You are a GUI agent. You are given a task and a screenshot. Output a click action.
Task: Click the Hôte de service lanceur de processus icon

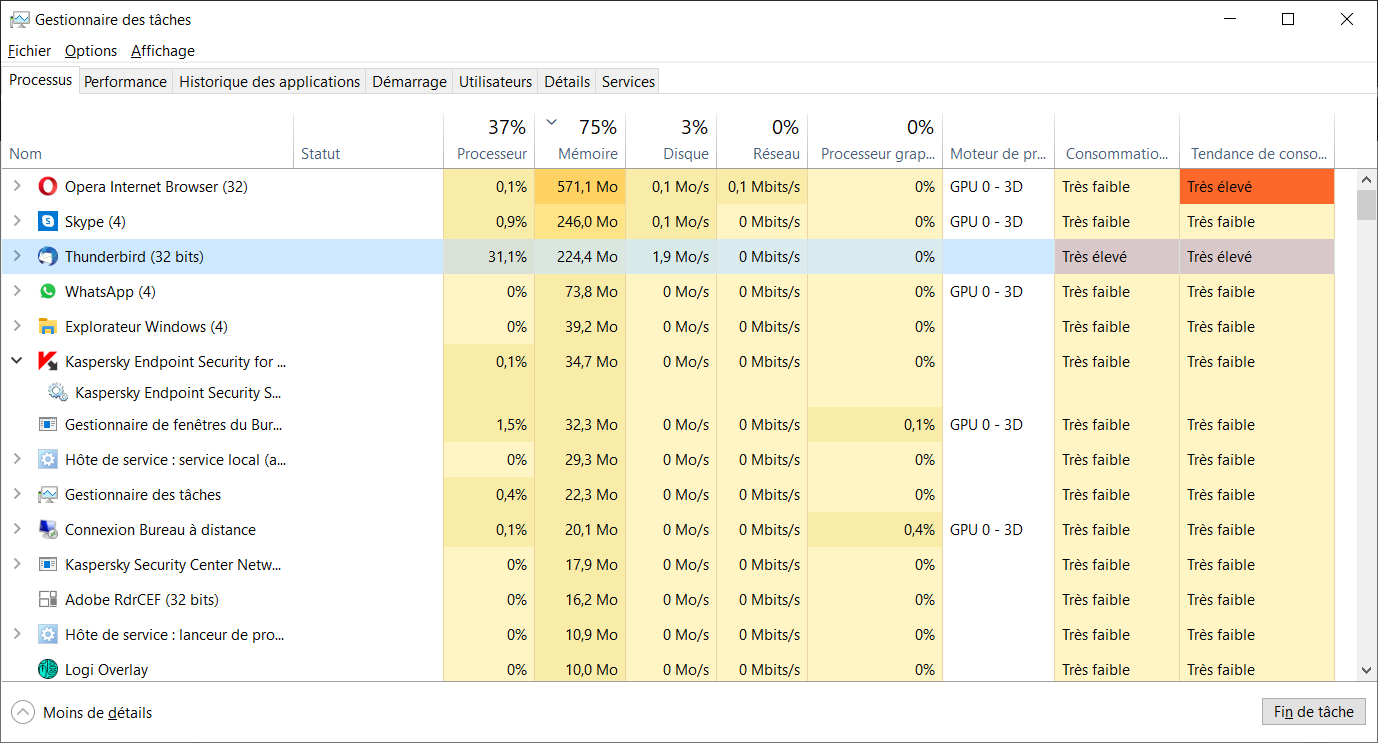[48, 635]
